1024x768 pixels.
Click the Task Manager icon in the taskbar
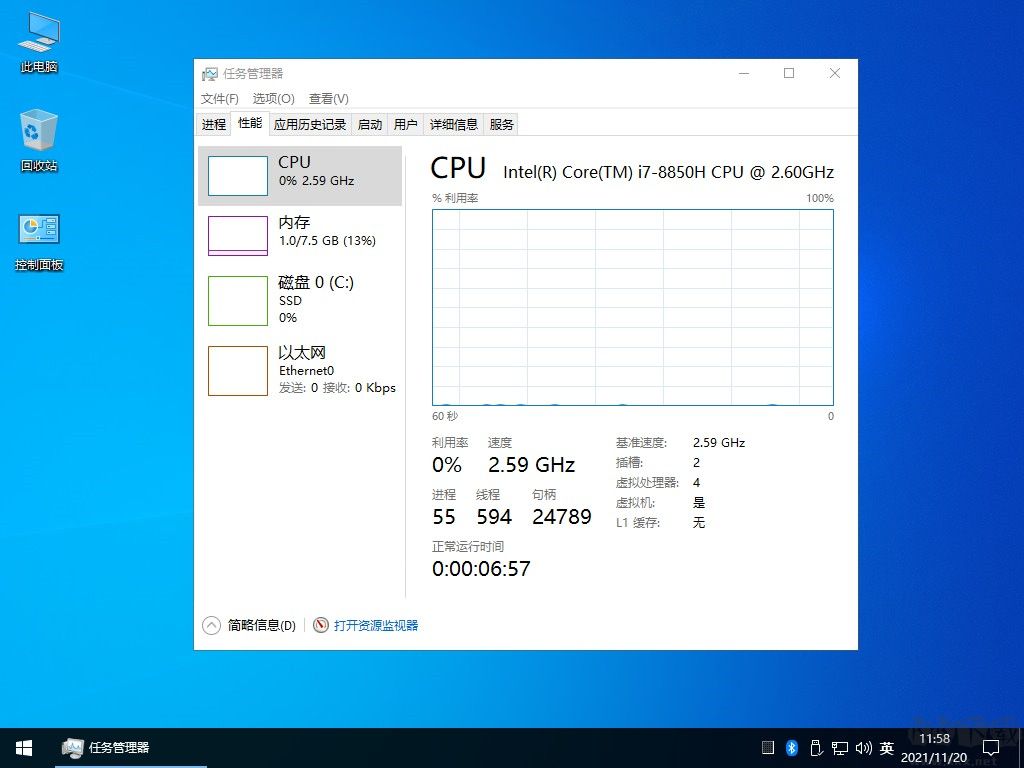coord(73,747)
